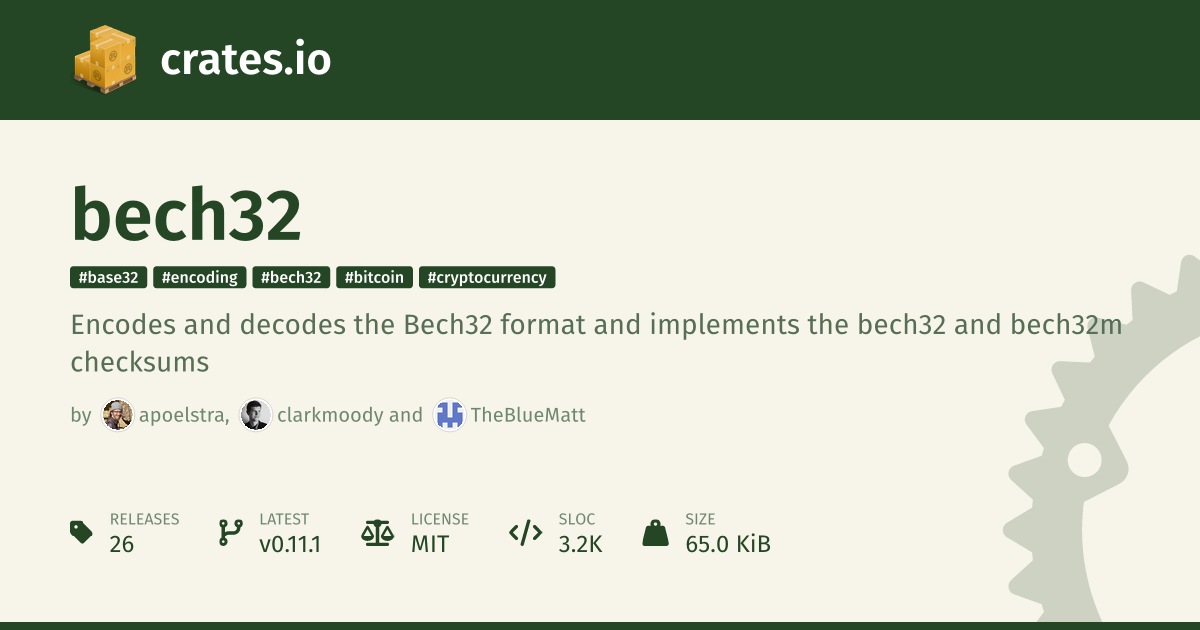This screenshot has width=1200, height=630.
Task: Click the latest version branch icon
Action: point(231,532)
